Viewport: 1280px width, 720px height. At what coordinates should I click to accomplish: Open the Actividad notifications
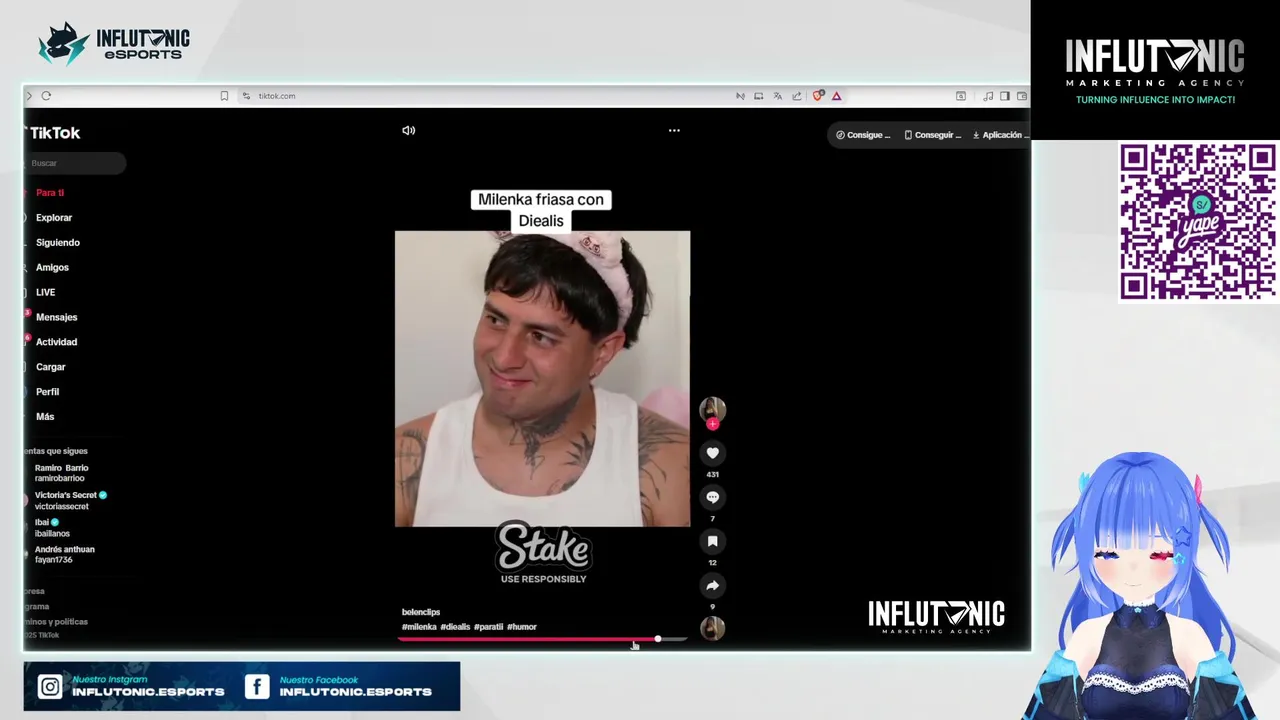coord(56,342)
